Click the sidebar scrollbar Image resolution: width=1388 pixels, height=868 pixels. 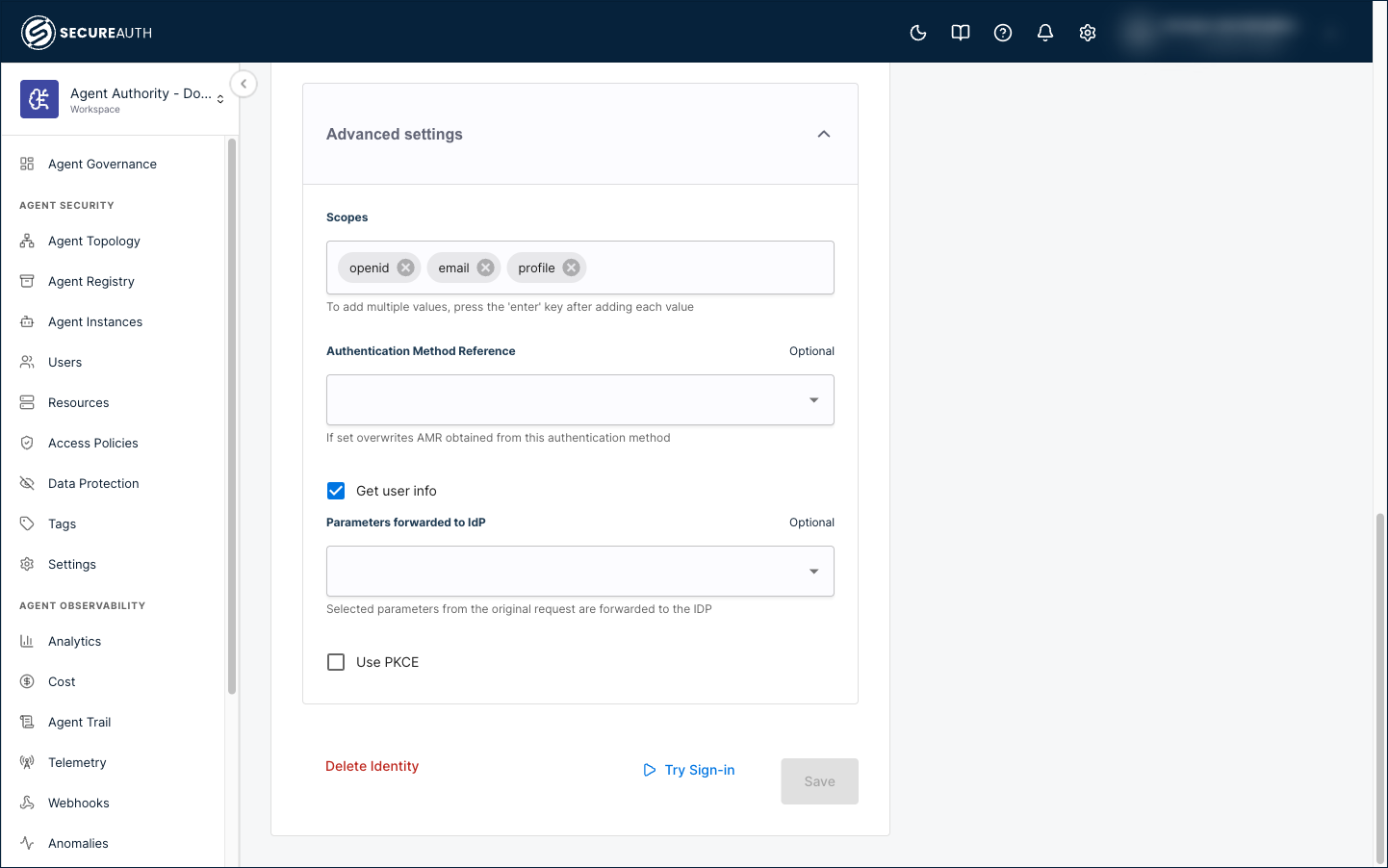(x=232, y=416)
